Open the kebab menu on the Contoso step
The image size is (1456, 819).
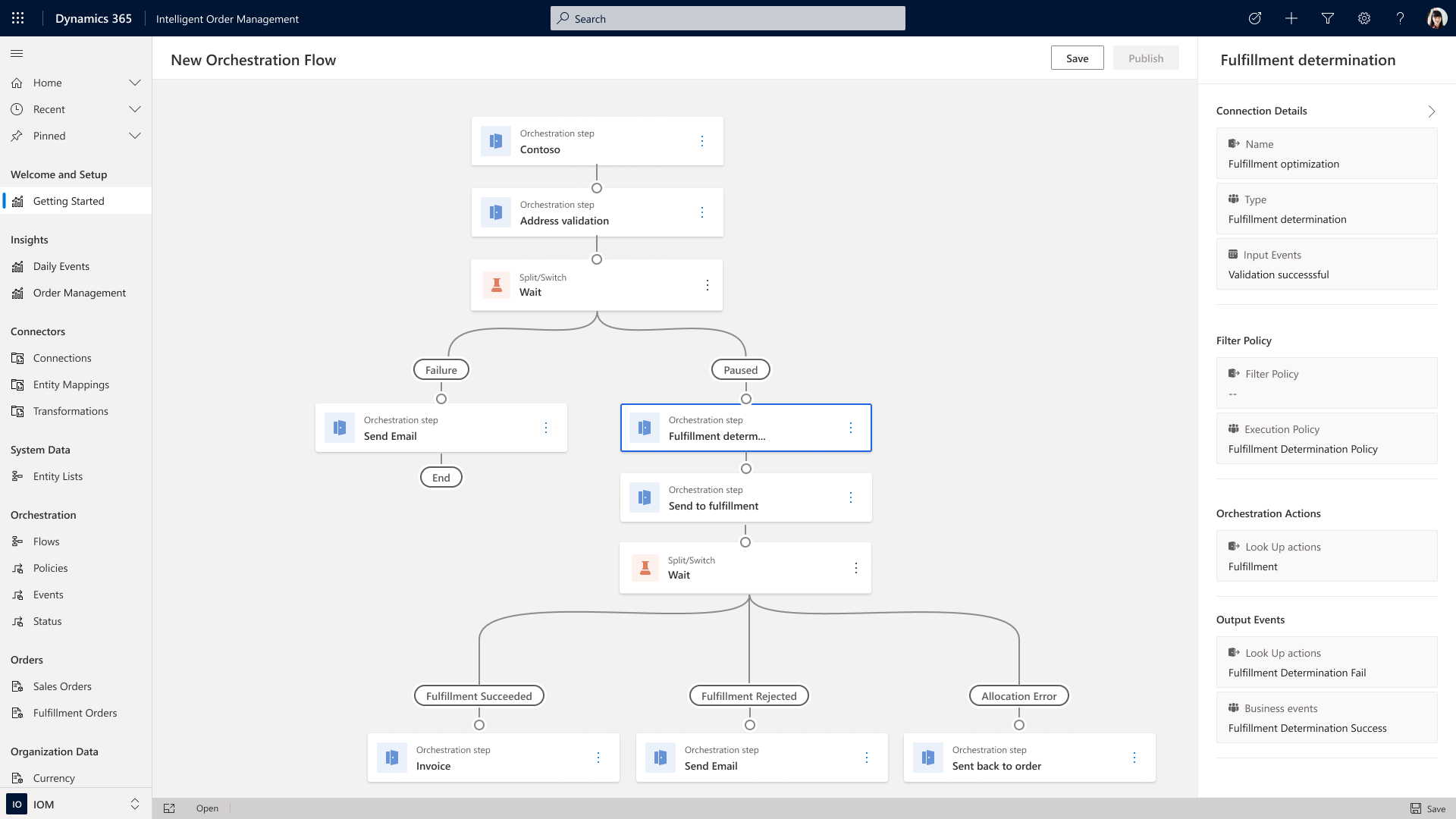702,141
